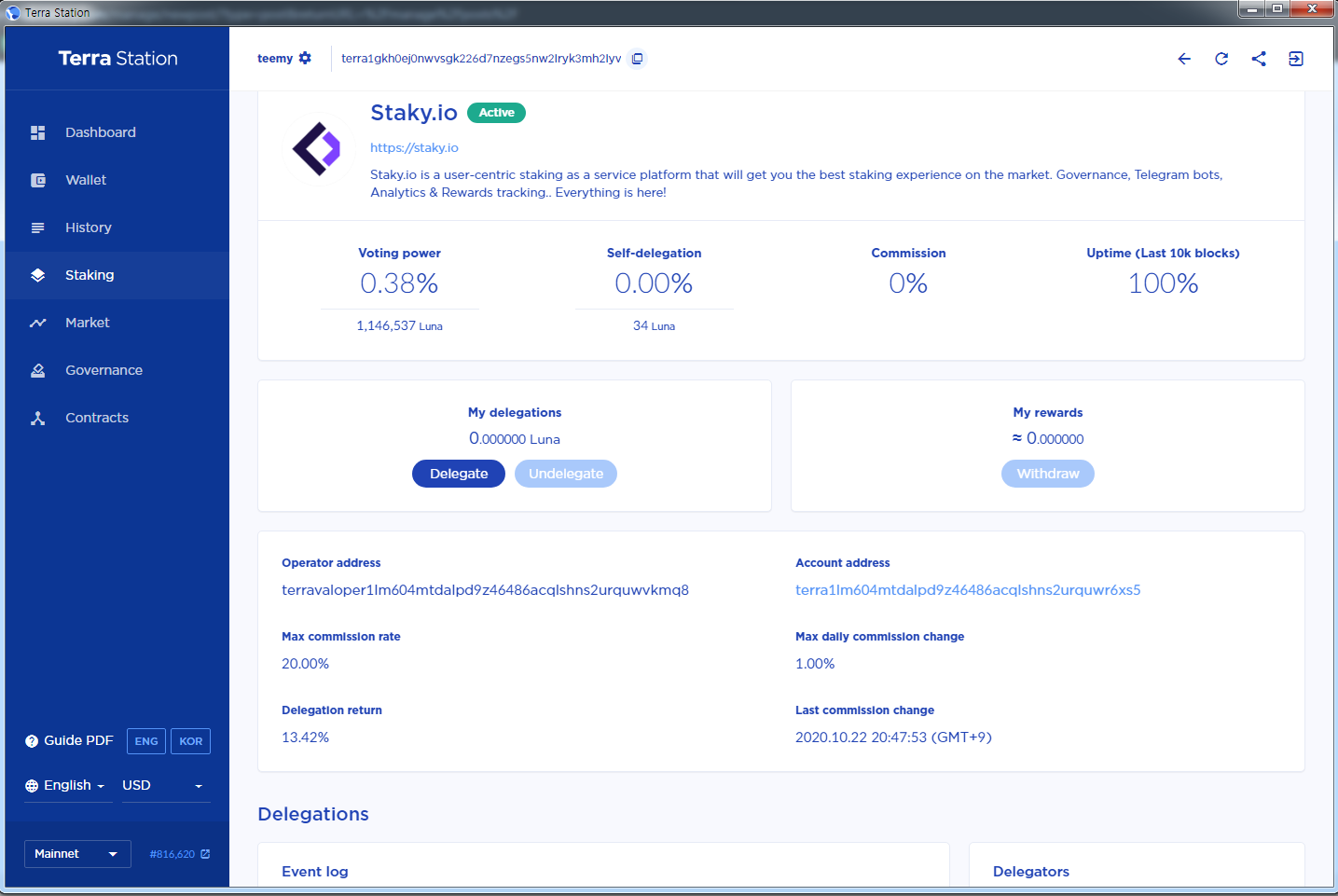Click the logout exit icon
1338x896 pixels.
point(1296,59)
